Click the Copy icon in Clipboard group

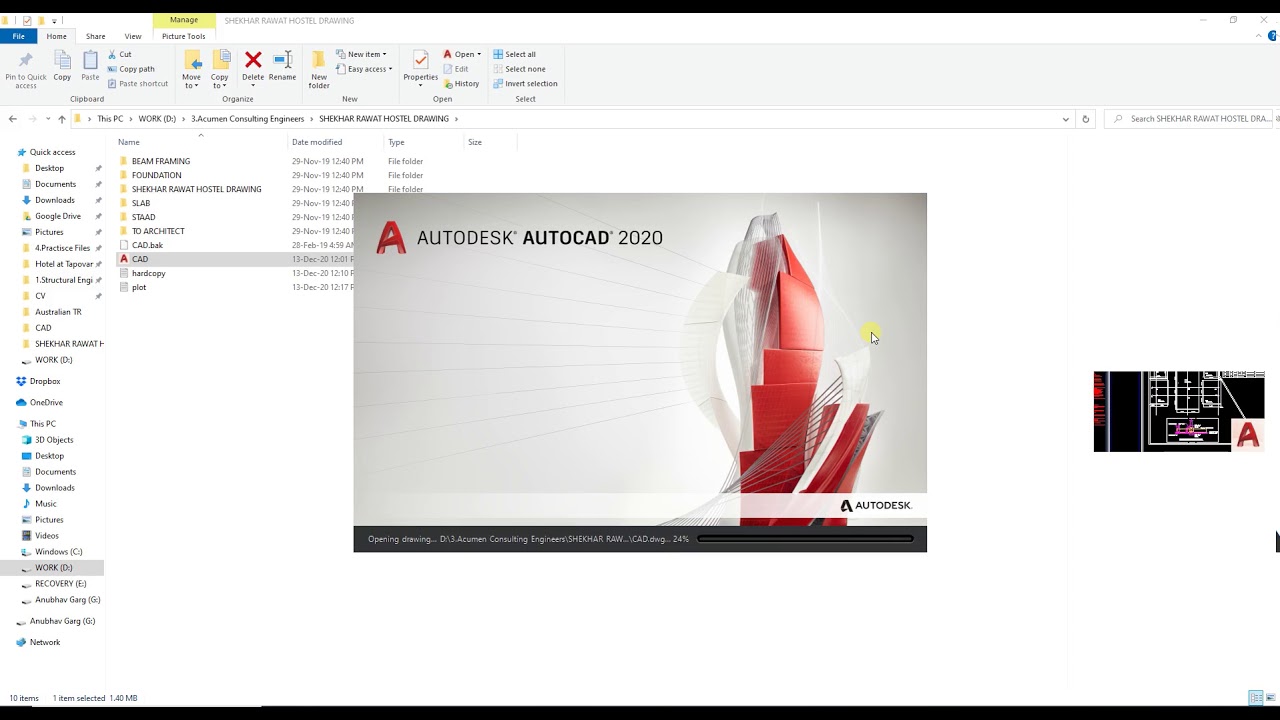(62, 66)
